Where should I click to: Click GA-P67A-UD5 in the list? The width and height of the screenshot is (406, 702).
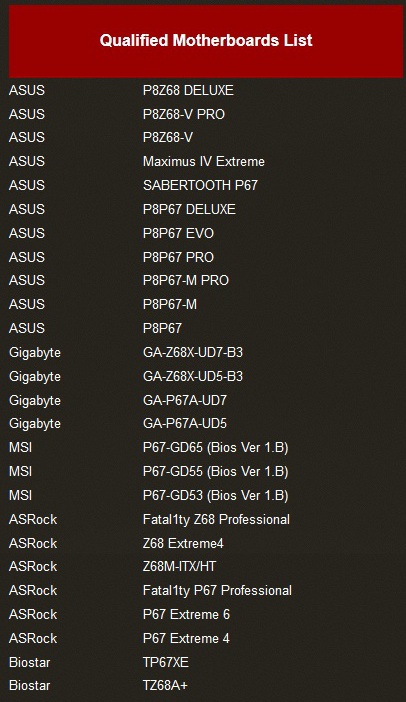point(184,424)
